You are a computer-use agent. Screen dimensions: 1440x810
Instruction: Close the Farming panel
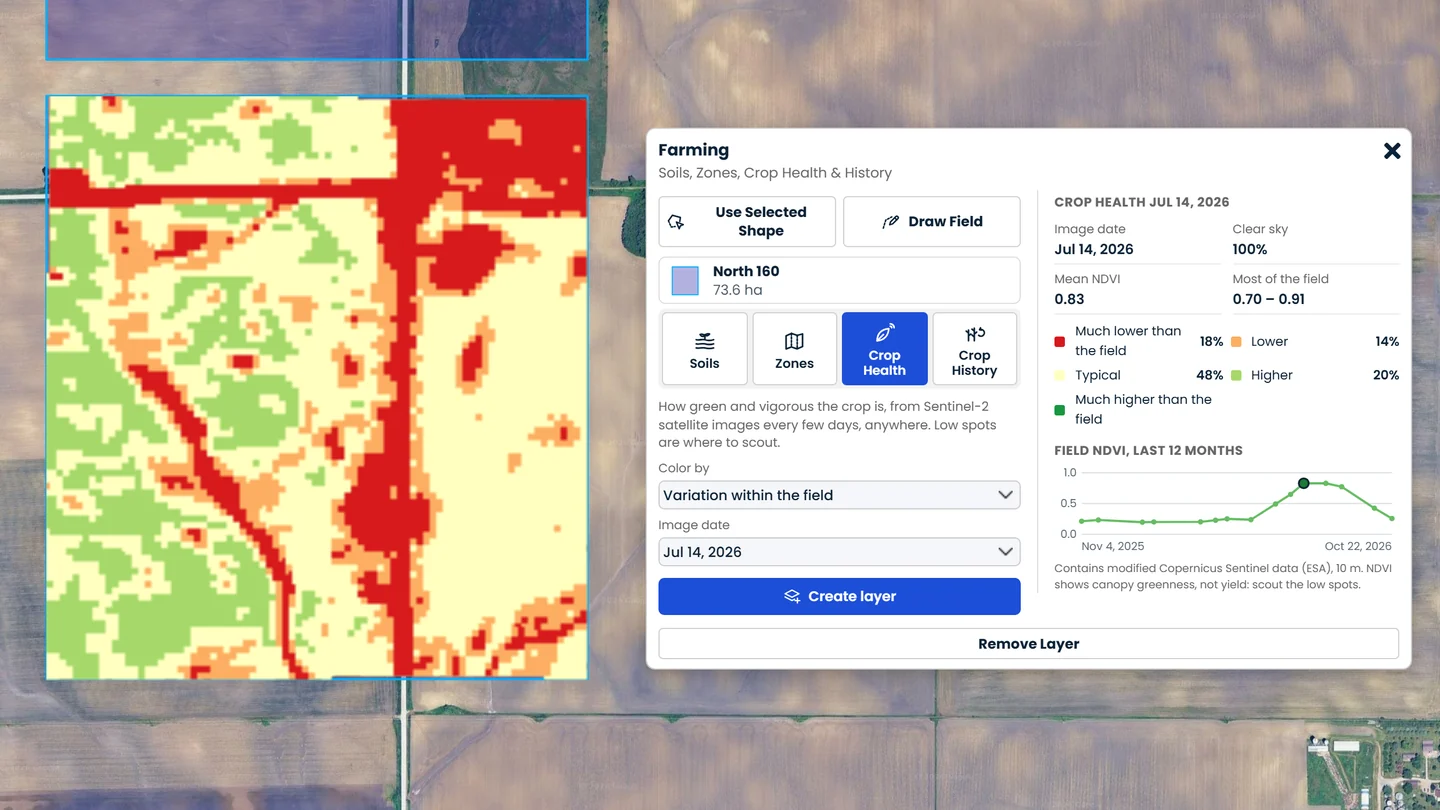coord(1391,151)
